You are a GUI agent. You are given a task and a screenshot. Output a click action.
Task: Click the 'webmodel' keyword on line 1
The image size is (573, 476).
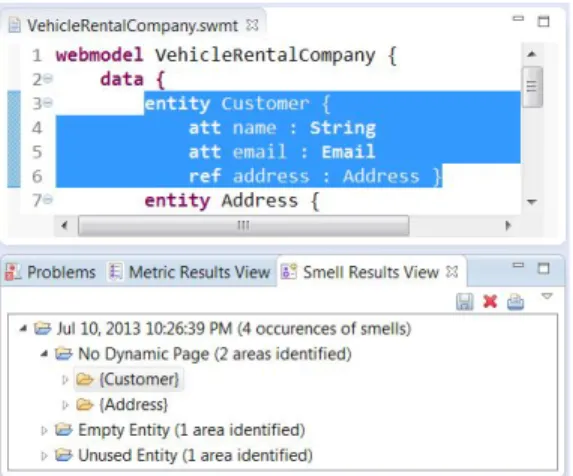tap(99, 56)
